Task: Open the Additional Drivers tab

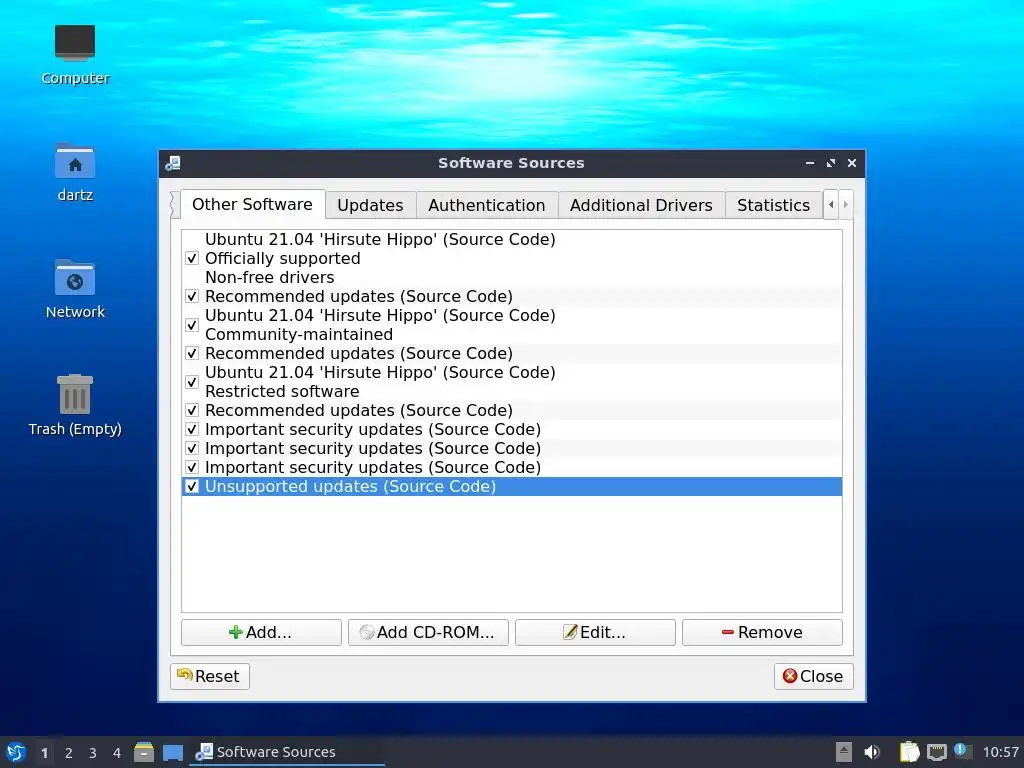Action: [641, 205]
